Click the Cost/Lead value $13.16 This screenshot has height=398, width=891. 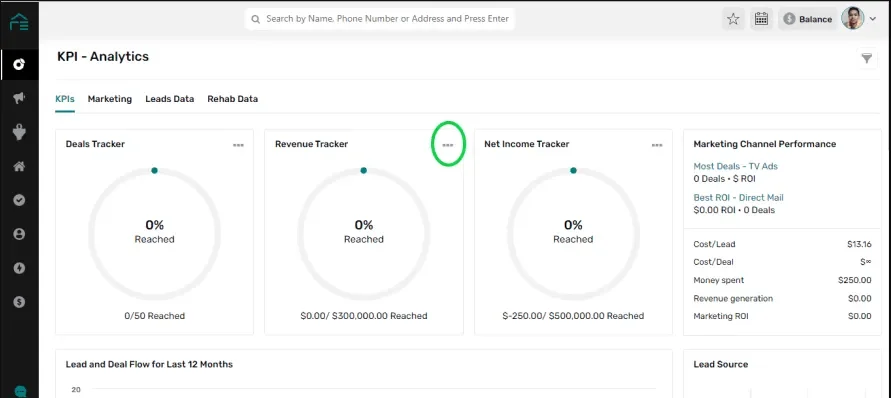[x=859, y=244]
